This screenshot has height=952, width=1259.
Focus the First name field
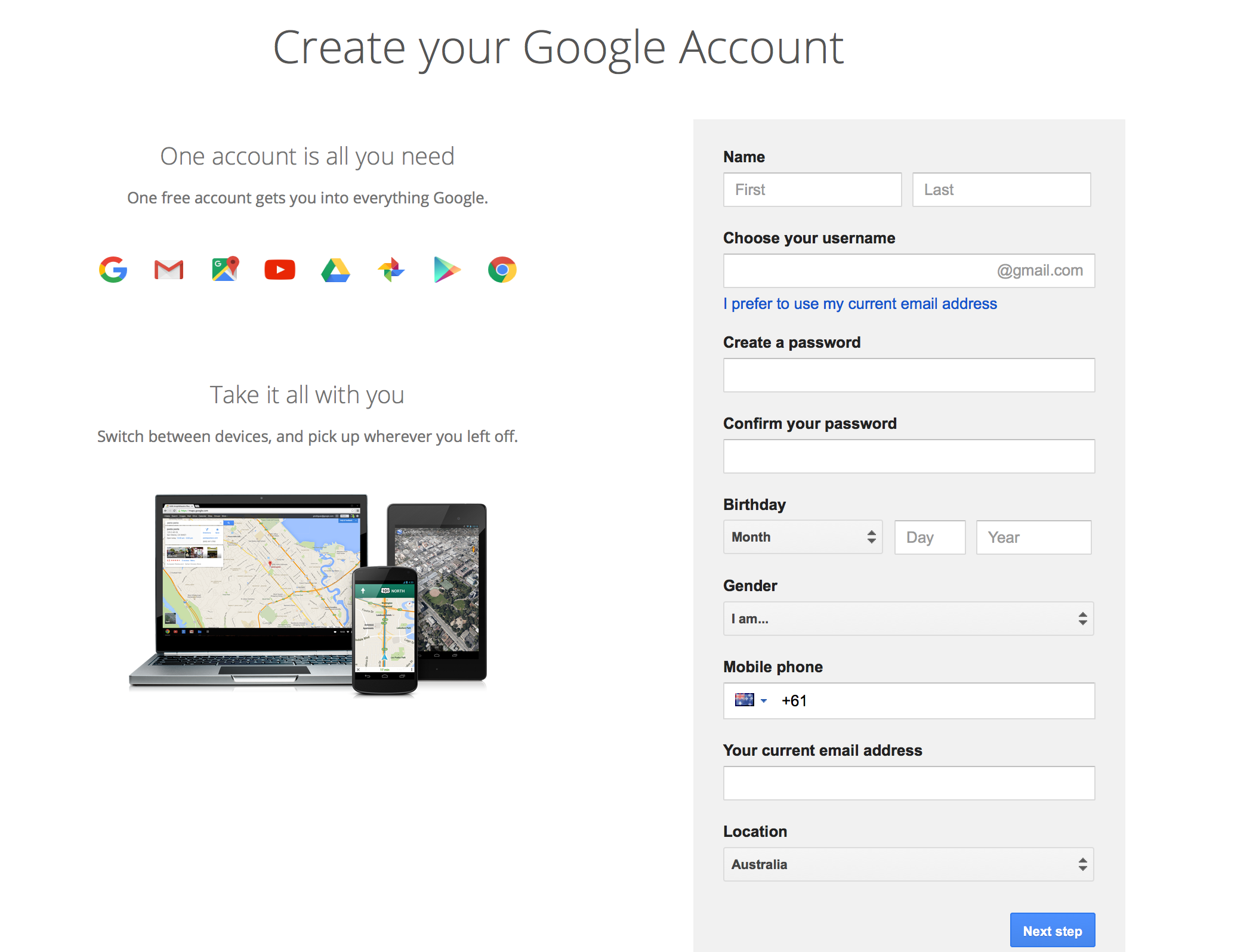812,190
